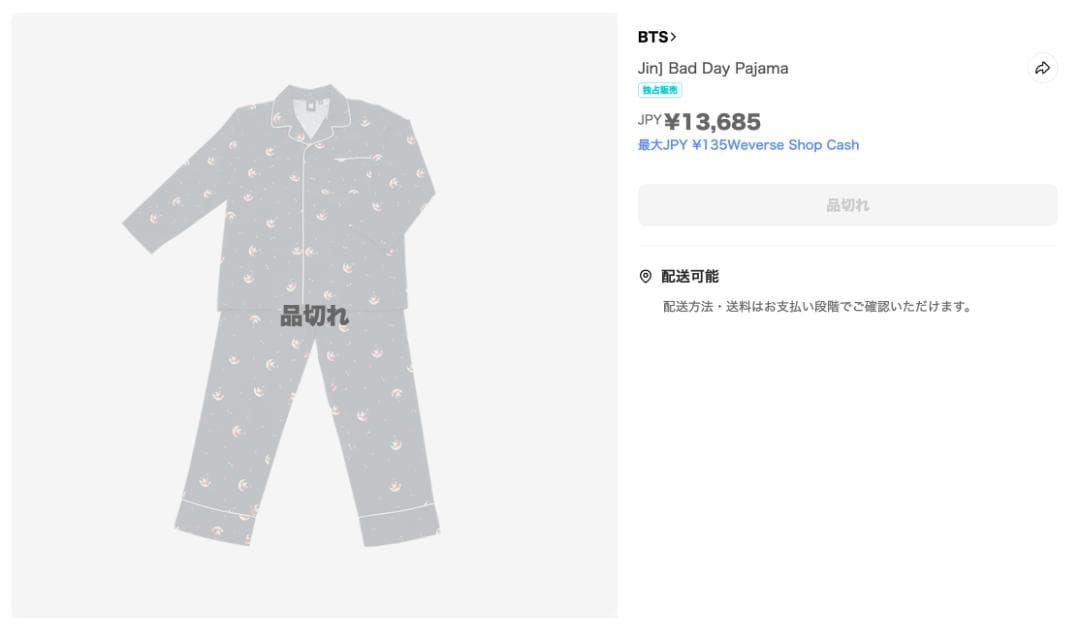Click the location pin delivery icon
The image size is (1080, 635).
pos(645,276)
